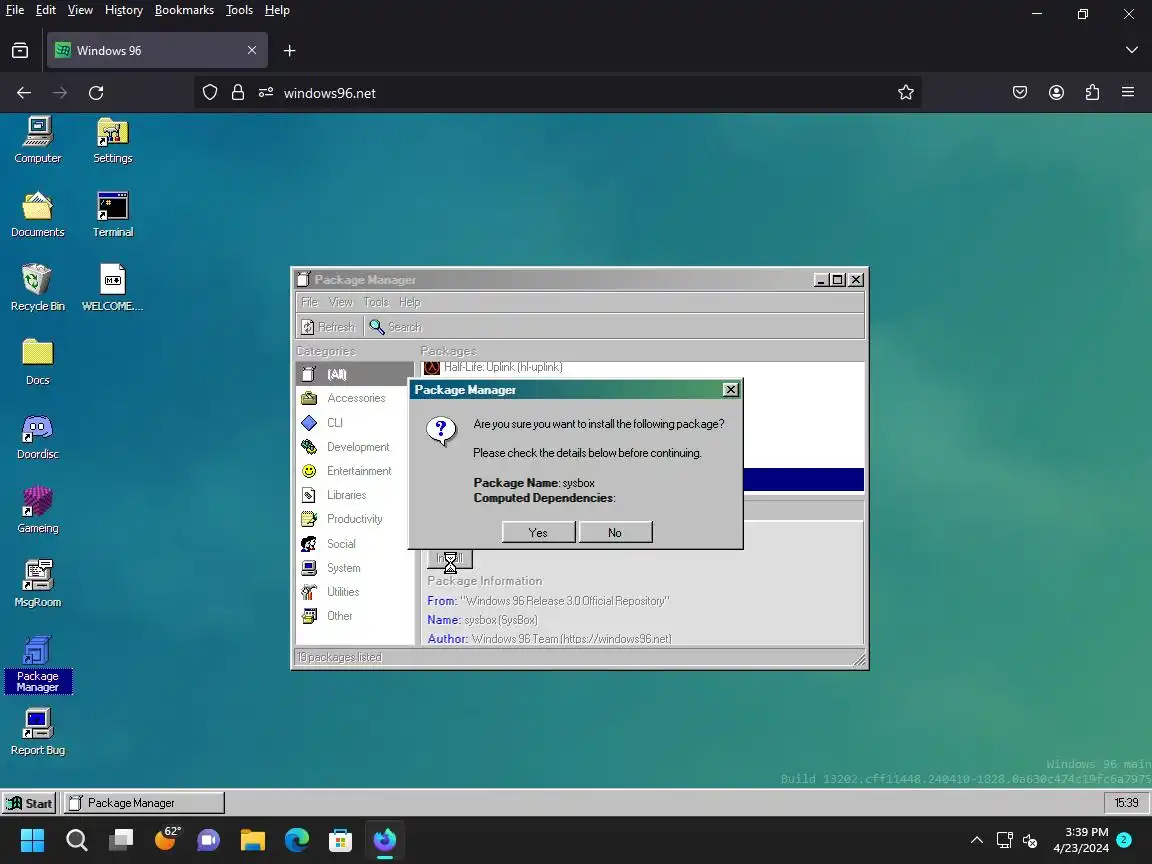Select the Utilities category
This screenshot has height=864, width=1152.
pos(354,591)
